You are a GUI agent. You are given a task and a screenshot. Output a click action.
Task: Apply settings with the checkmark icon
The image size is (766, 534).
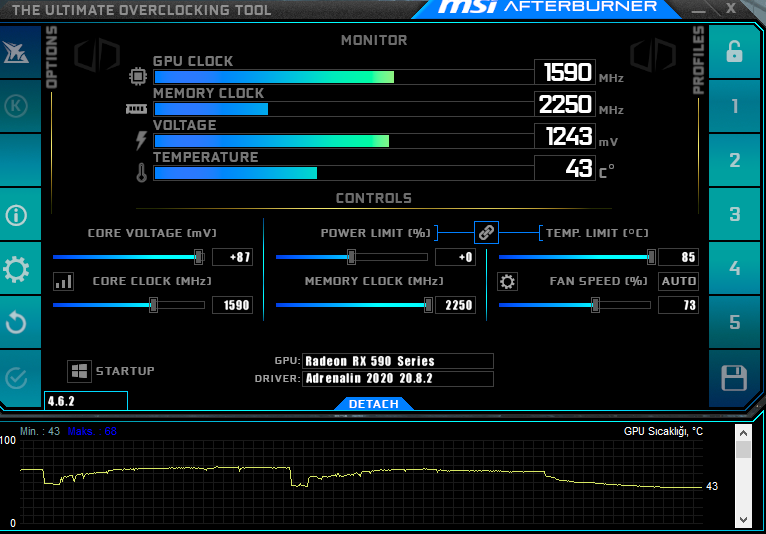pyautogui.click(x=16, y=378)
